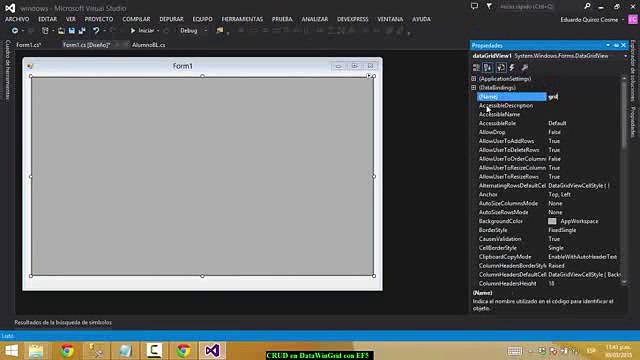The height and width of the screenshot is (360, 640).
Task: Click the Undo toolbar icon
Action: click(96, 31)
